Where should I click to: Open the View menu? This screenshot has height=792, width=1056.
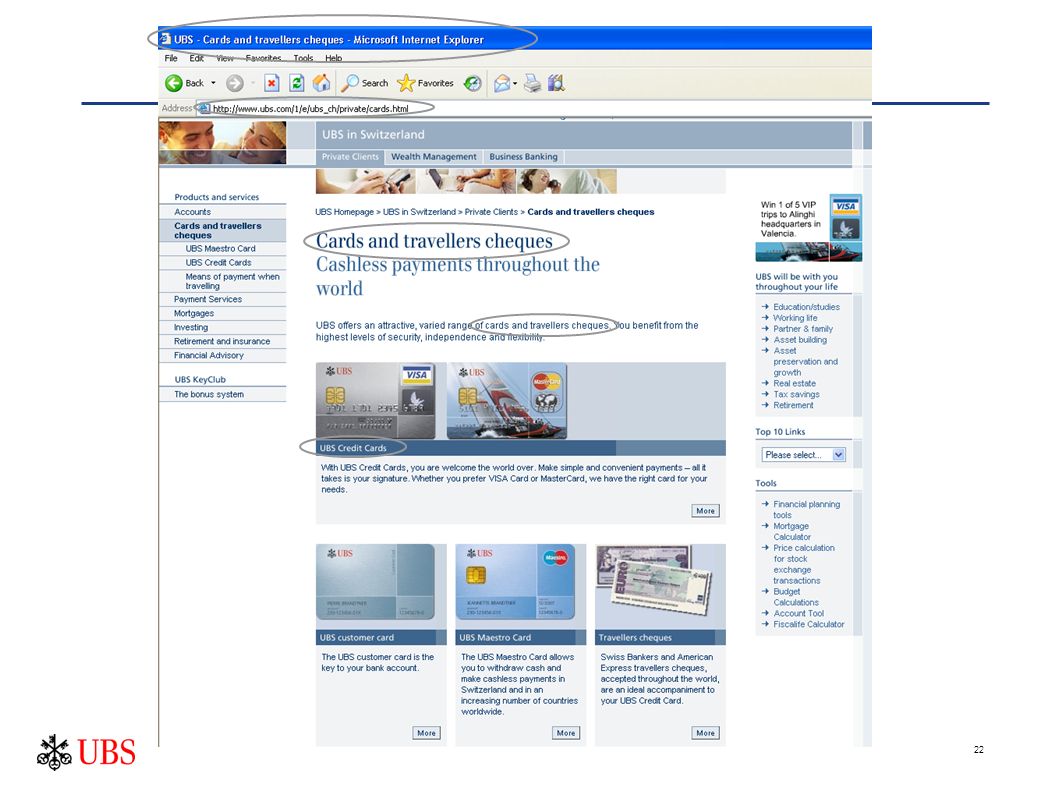(x=225, y=59)
